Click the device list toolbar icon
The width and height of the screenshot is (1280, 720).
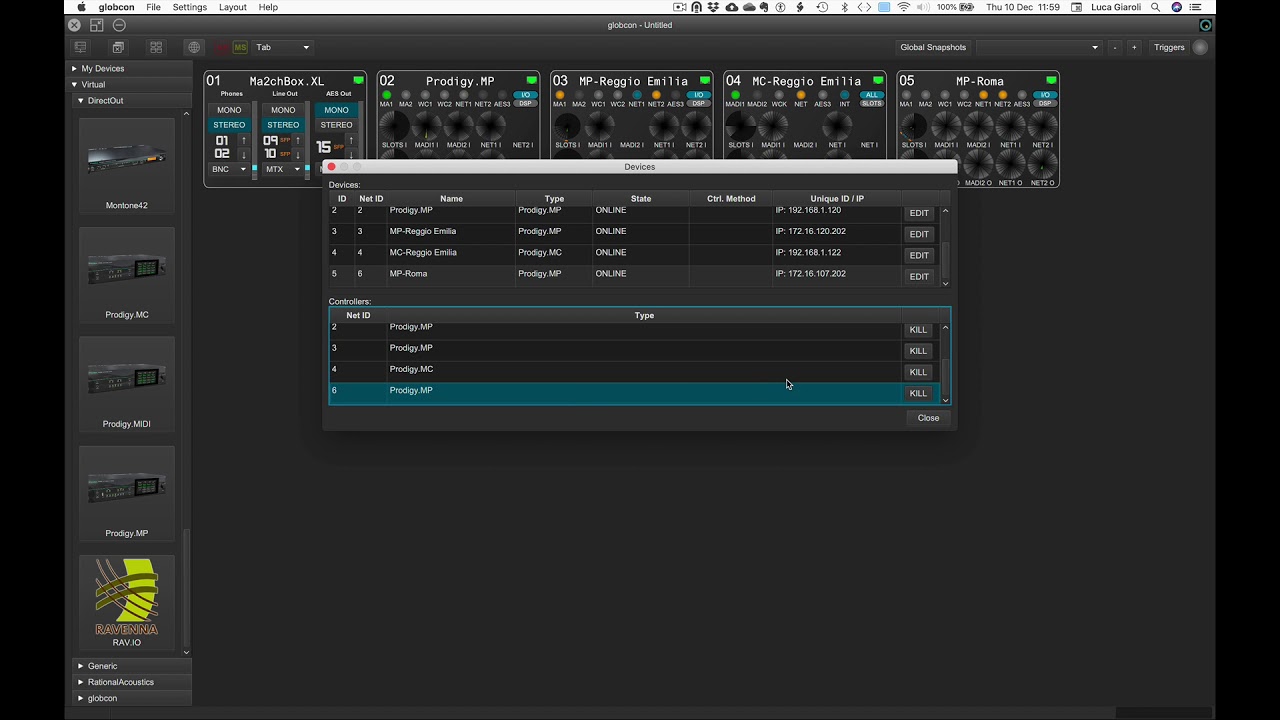click(x=80, y=47)
